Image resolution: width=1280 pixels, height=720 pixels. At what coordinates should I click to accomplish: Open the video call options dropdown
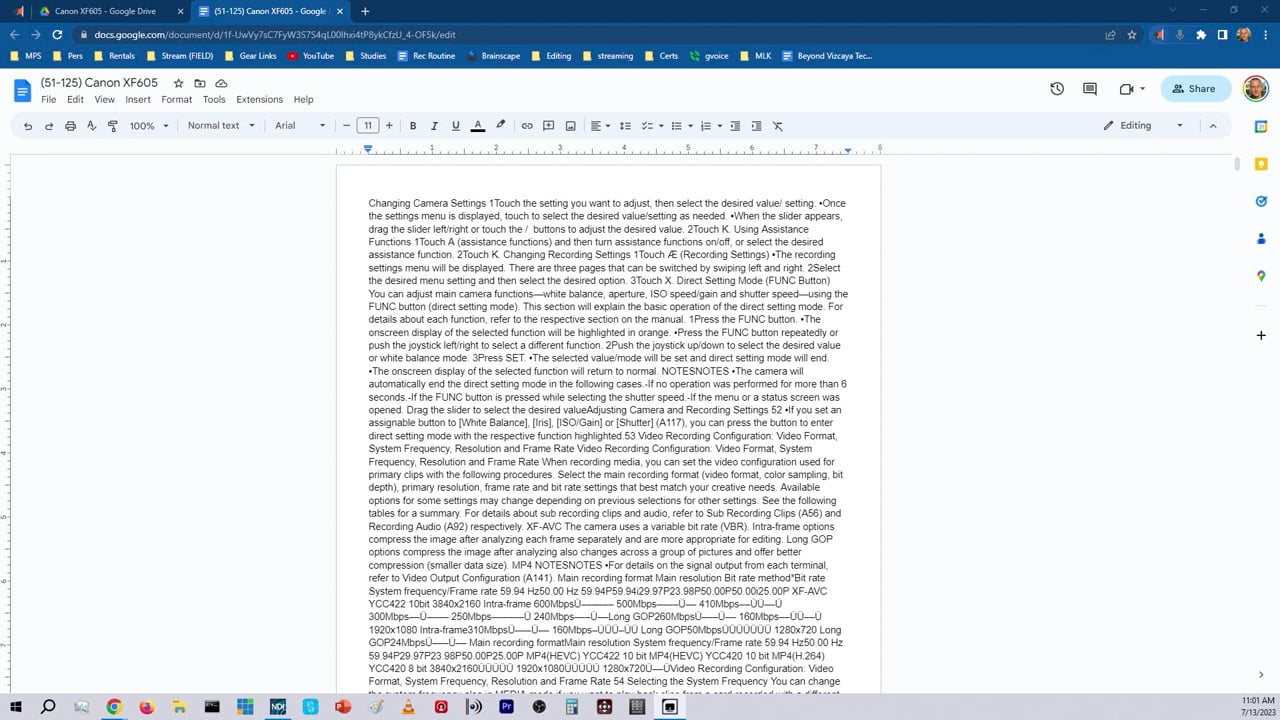tap(1143, 89)
